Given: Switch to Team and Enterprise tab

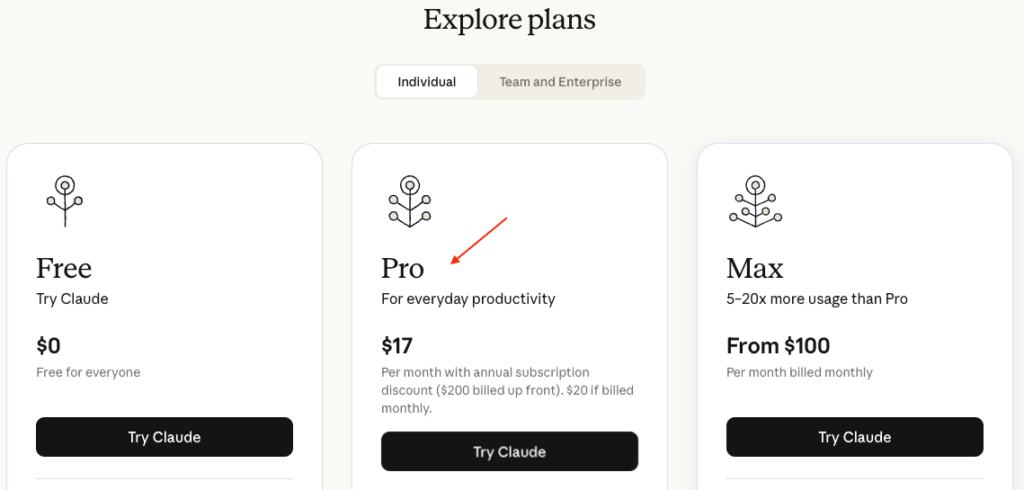Looking at the screenshot, I should (x=560, y=82).
